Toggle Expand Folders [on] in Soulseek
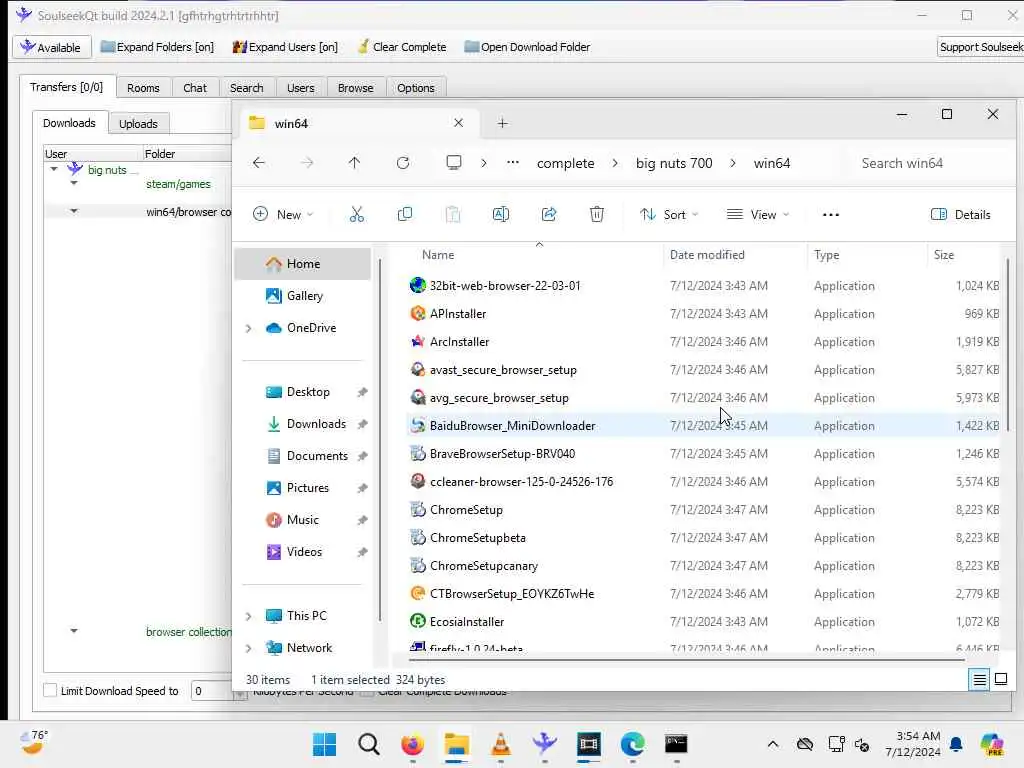This screenshot has height=768, width=1024. pyautogui.click(x=157, y=47)
